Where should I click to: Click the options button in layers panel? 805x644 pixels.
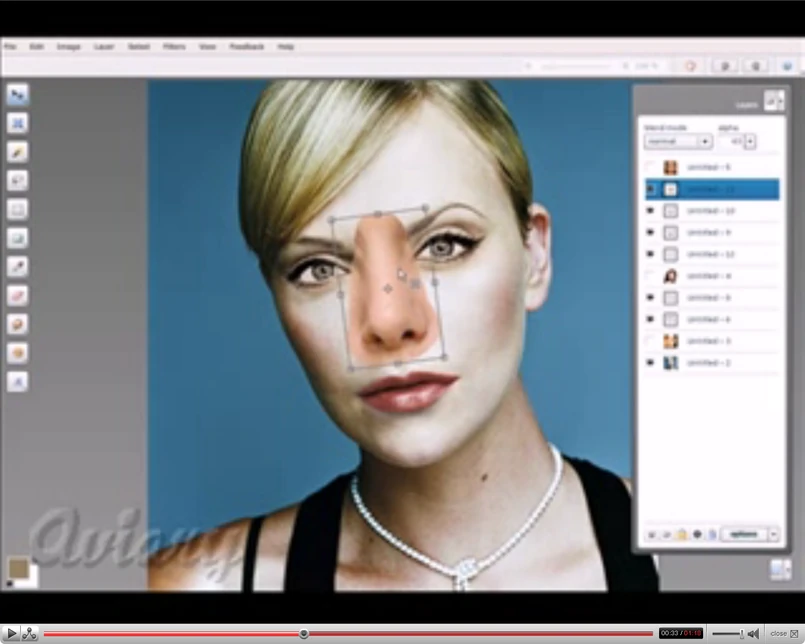click(x=743, y=535)
